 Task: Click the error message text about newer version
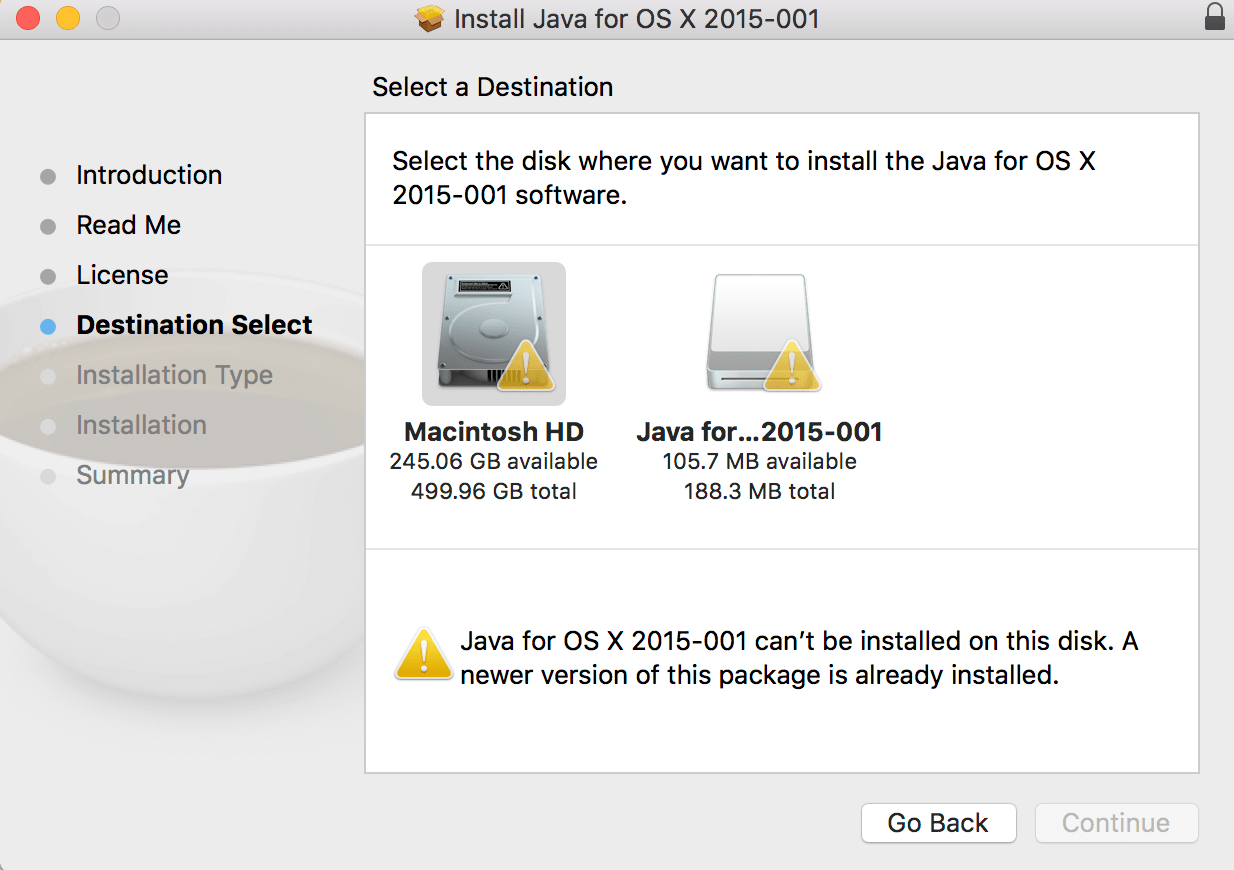click(x=798, y=657)
